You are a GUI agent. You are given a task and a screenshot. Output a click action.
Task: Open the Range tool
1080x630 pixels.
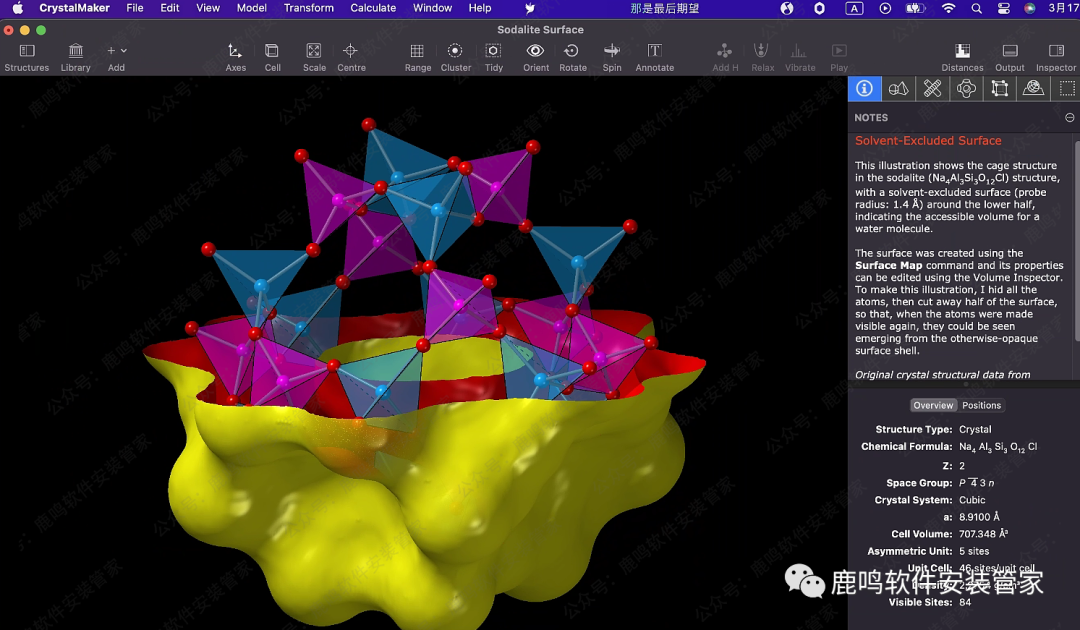417,51
